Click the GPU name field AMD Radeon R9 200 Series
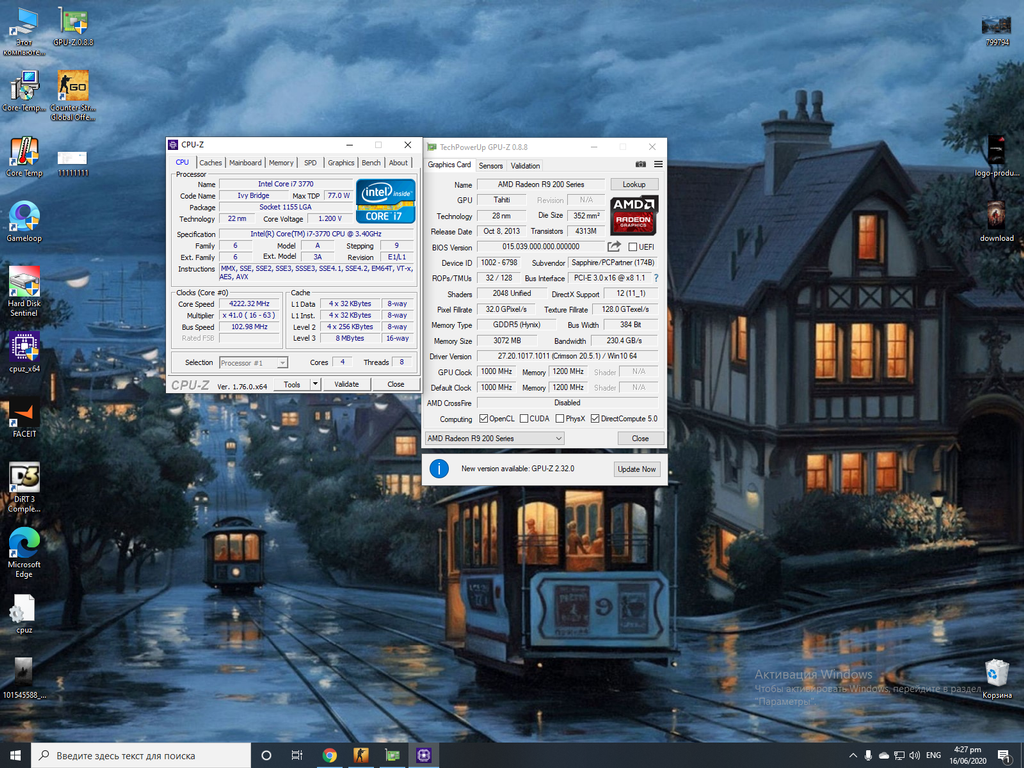Viewport: 1024px width, 768px height. point(540,184)
